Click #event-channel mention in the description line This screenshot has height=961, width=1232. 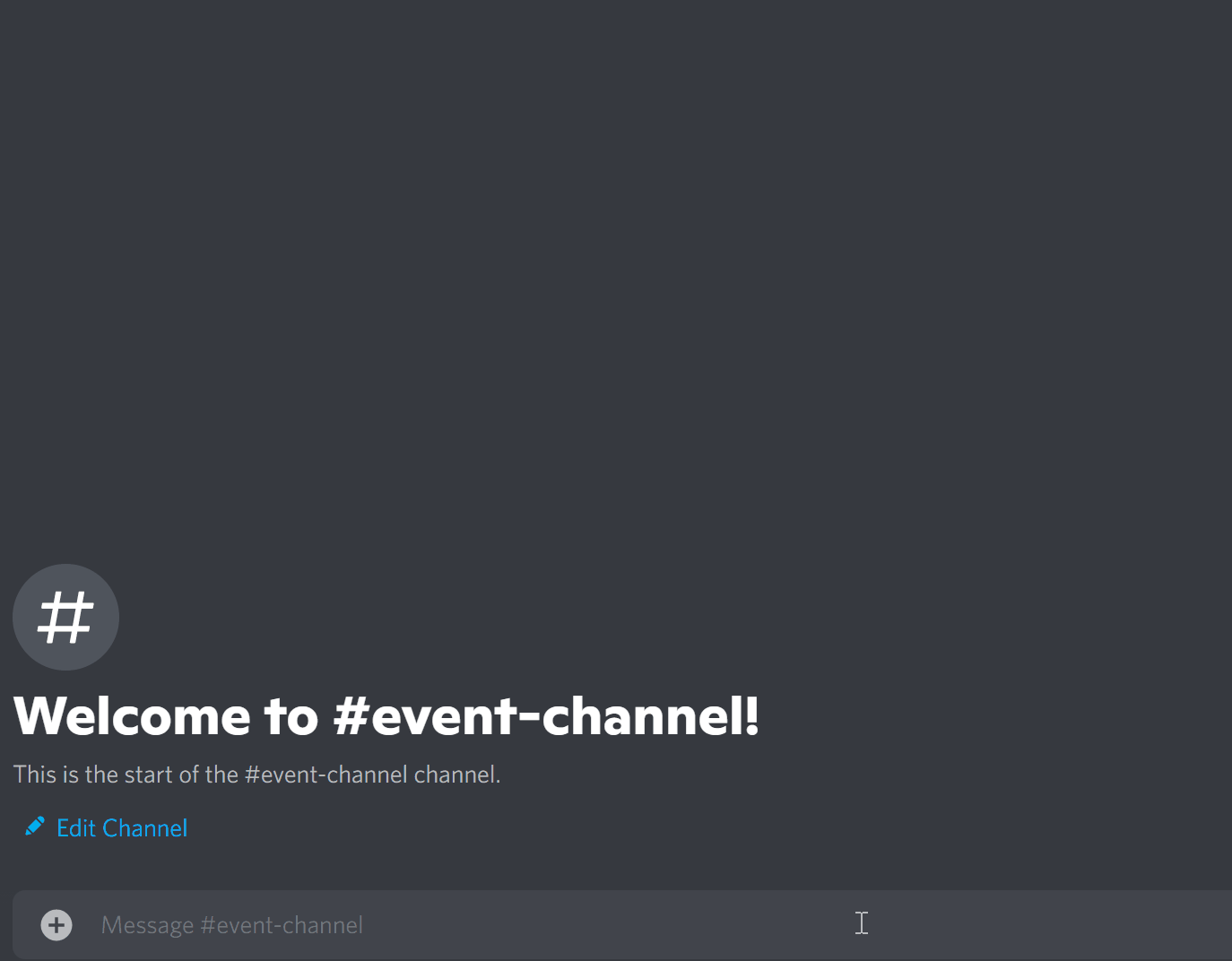pyautogui.click(x=326, y=775)
